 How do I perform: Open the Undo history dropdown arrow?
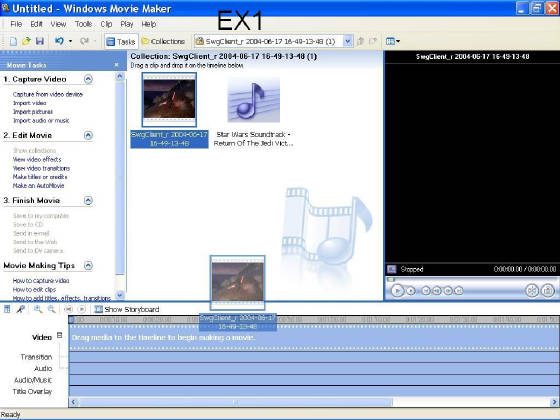click(70, 41)
